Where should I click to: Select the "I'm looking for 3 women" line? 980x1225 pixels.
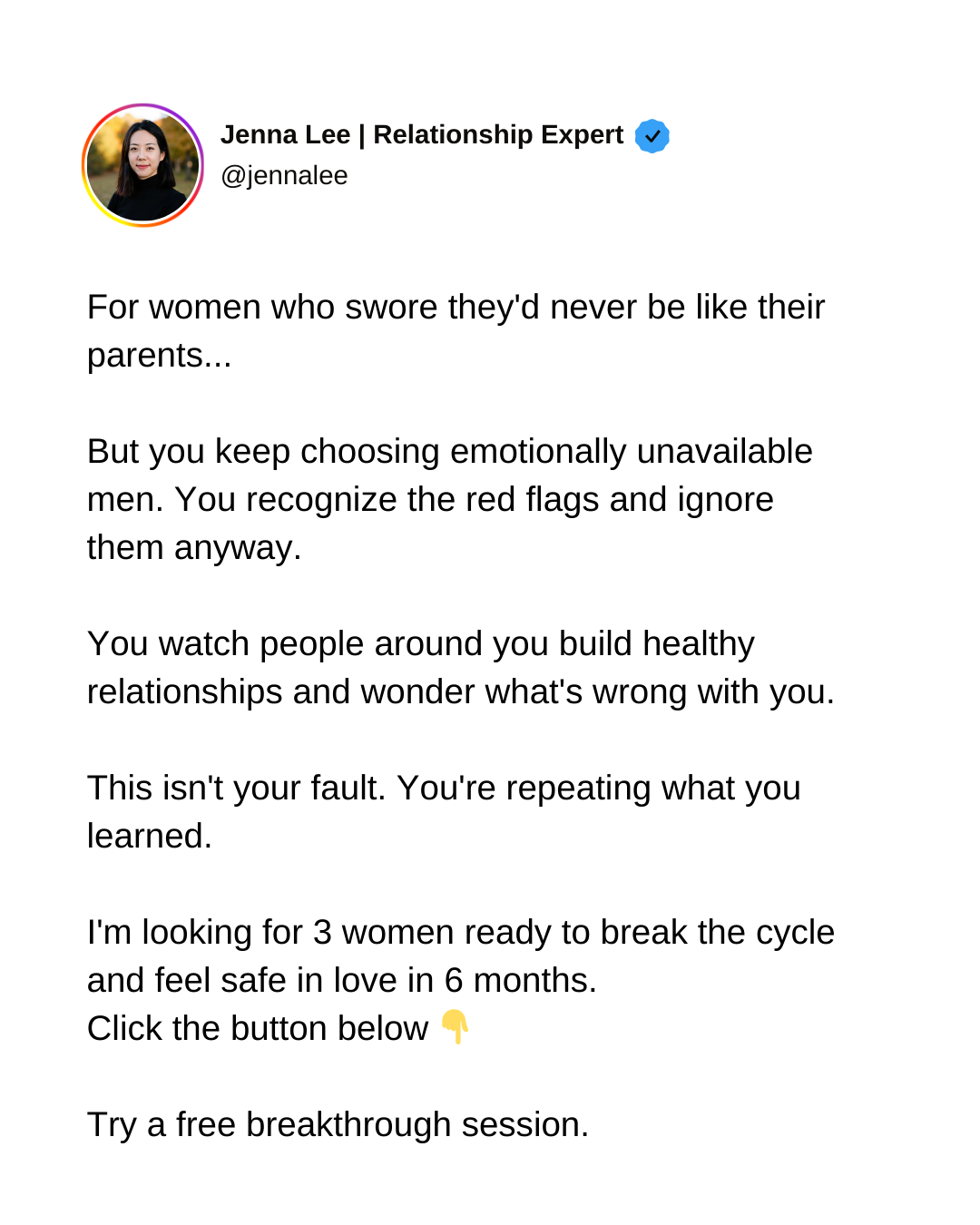pos(461,933)
